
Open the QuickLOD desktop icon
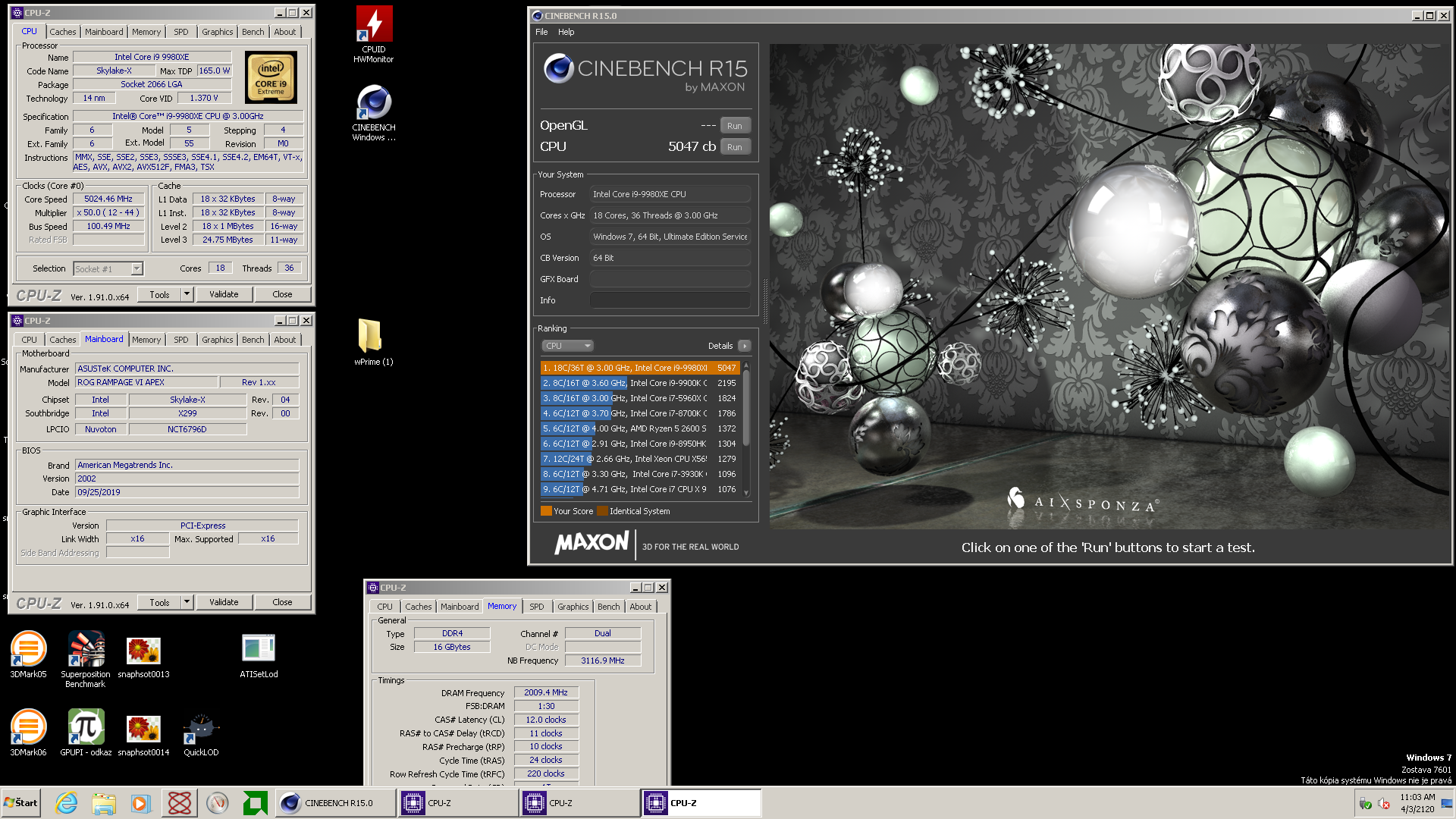[x=201, y=734]
